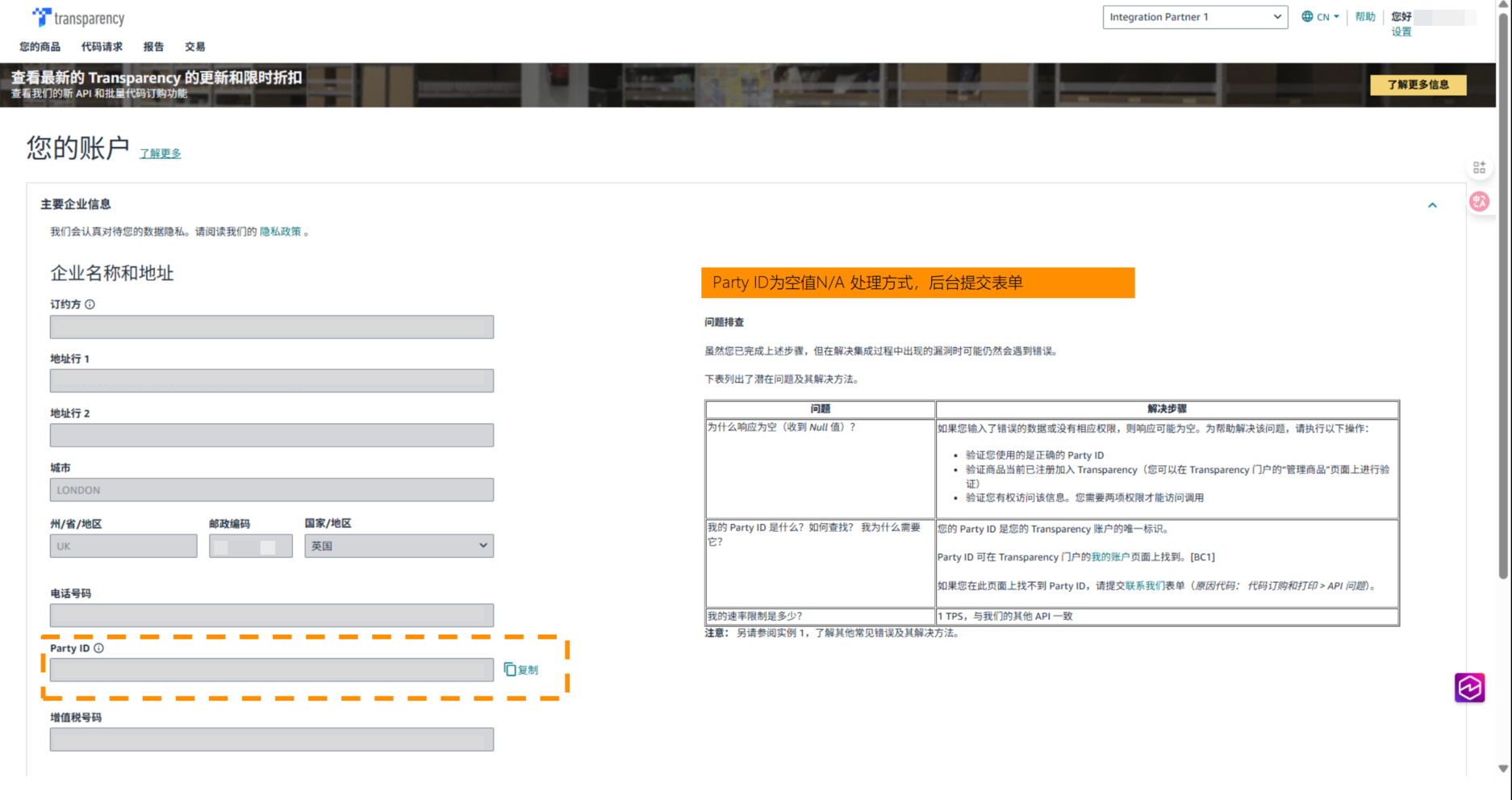Open the 您的商品 menu
Viewport: 1512px width, 800px height.
point(40,47)
